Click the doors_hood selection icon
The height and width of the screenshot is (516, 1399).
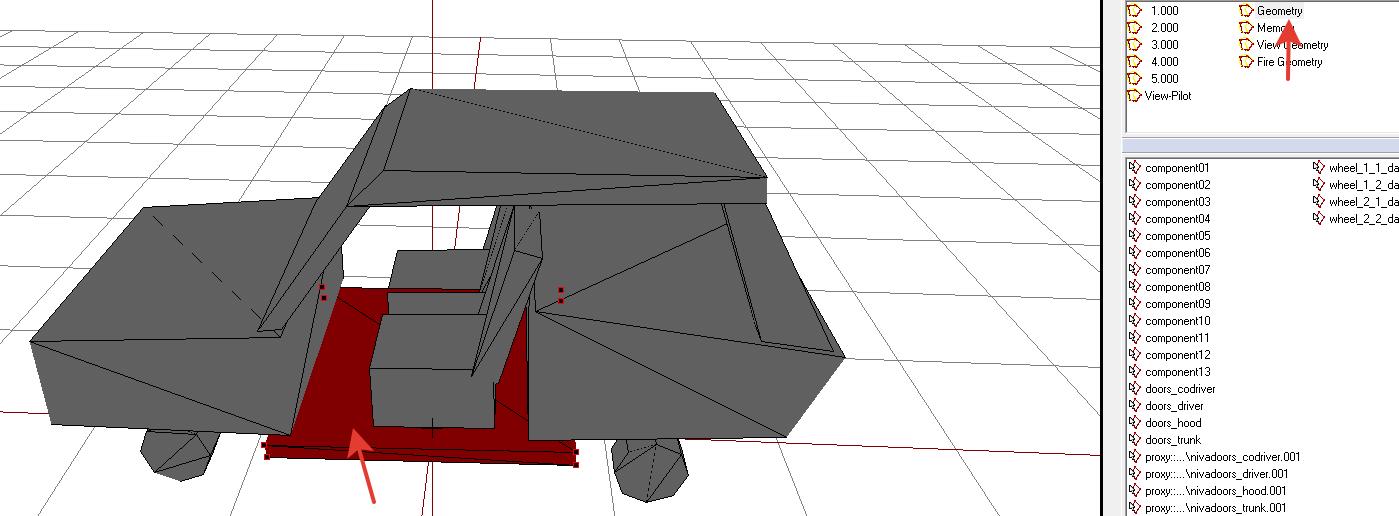click(x=1134, y=423)
